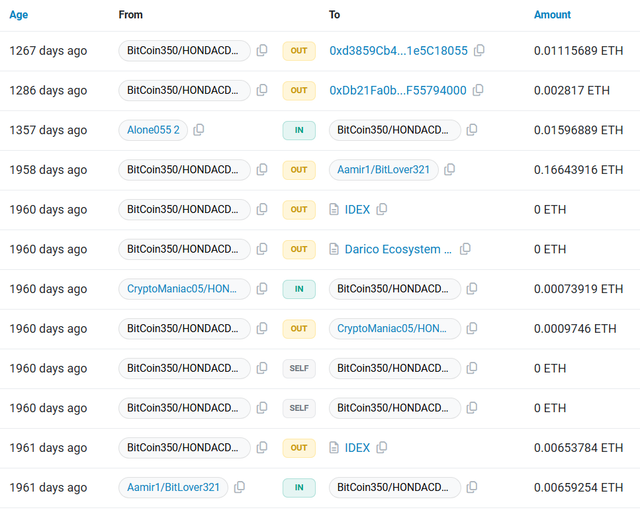Screen dimensions: 640x510
Task: Sort by the Age column header
Action: coord(19,15)
